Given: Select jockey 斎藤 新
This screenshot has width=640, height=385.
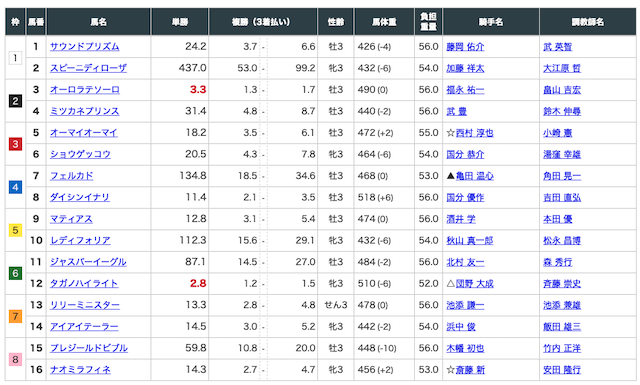Looking at the screenshot, I should [x=470, y=370].
